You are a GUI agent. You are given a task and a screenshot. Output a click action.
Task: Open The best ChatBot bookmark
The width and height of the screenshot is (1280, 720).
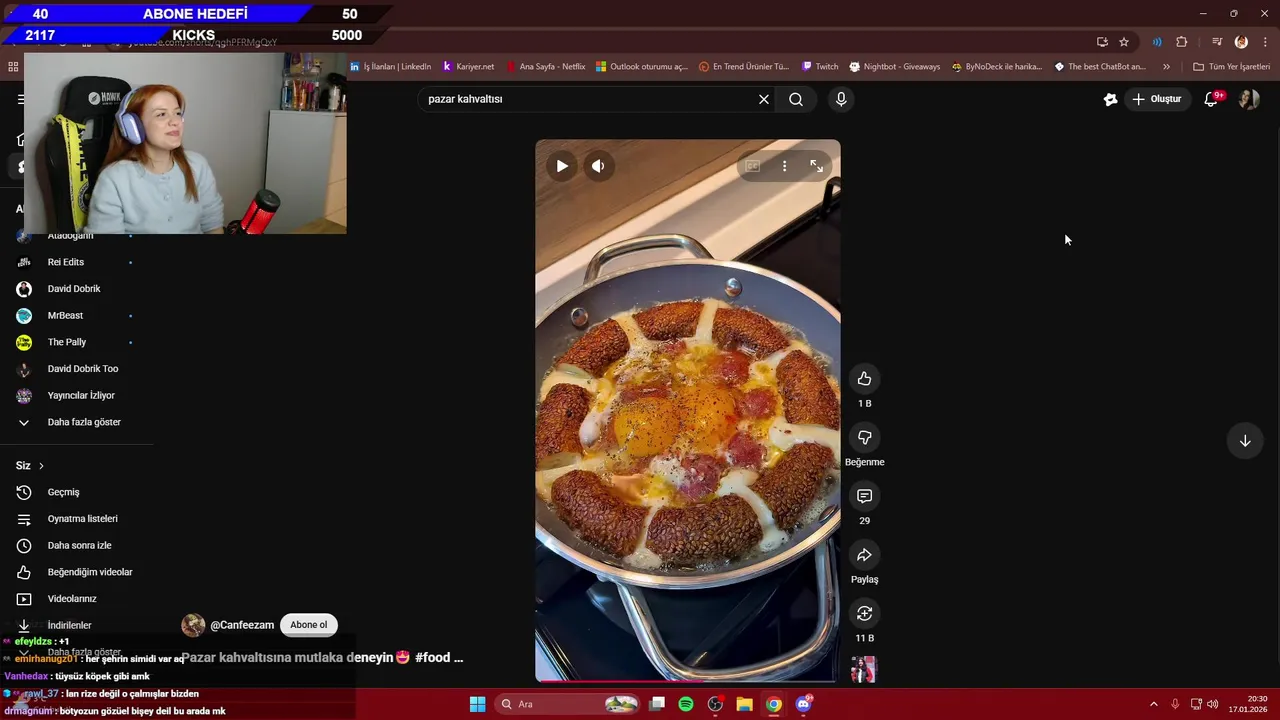(1100, 67)
